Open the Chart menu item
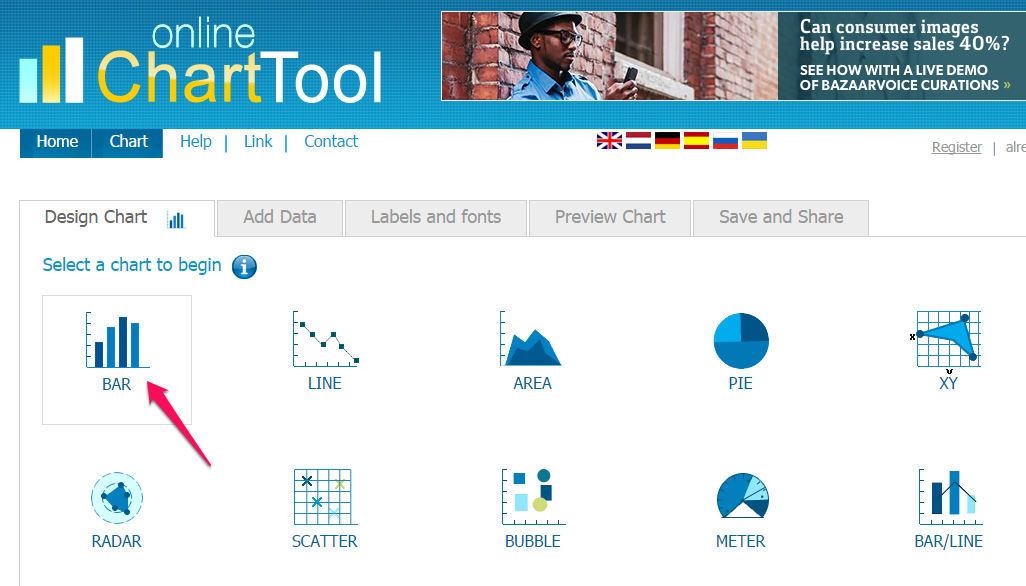This screenshot has height=586, width=1026. pyautogui.click(x=128, y=142)
